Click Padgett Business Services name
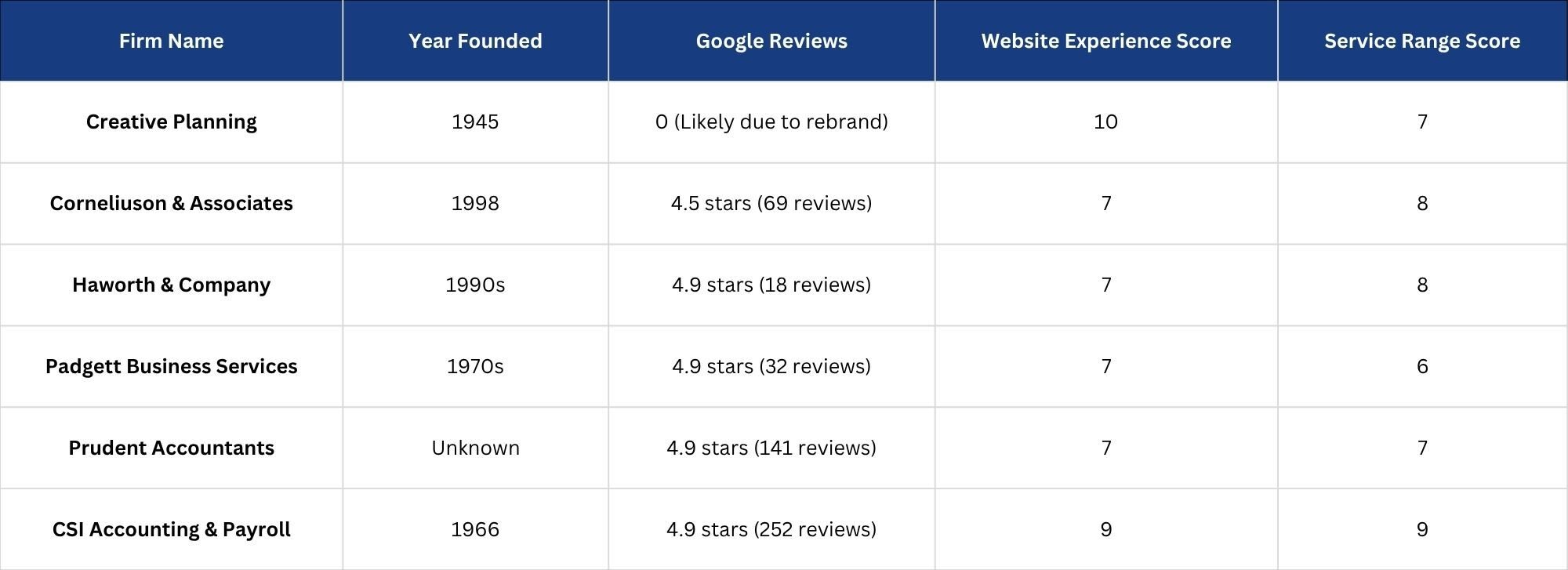This screenshot has height=570, width=1568. pos(171,367)
